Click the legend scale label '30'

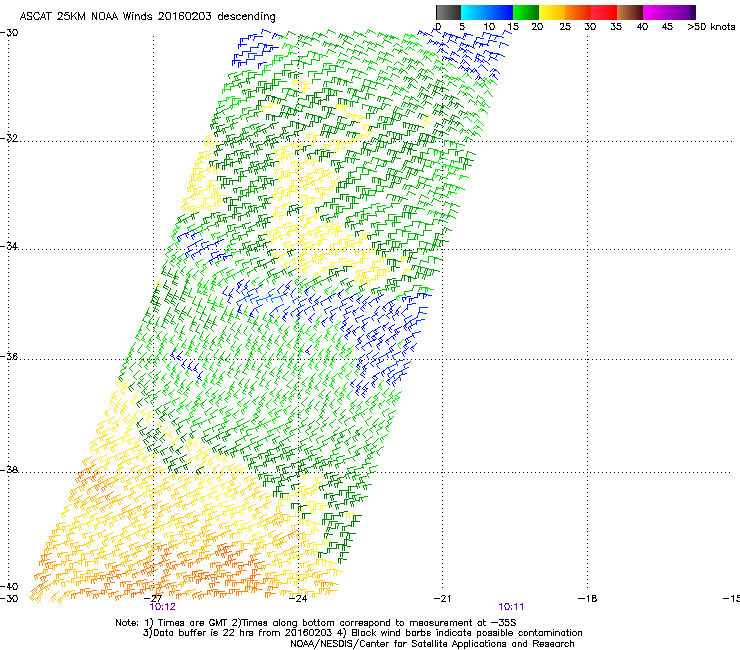pyautogui.click(x=590, y=27)
